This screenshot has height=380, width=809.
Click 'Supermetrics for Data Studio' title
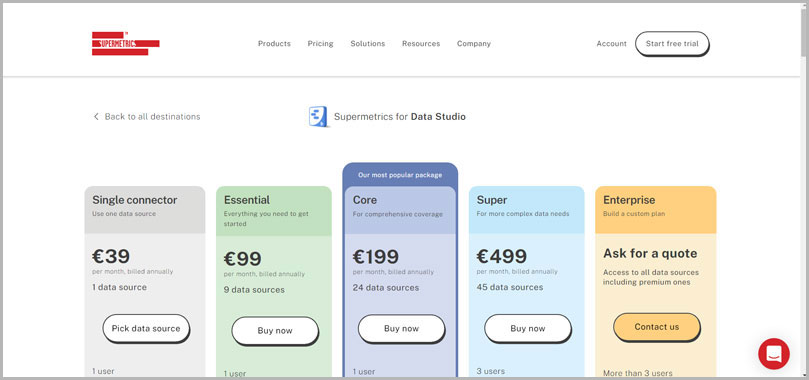tap(400, 117)
